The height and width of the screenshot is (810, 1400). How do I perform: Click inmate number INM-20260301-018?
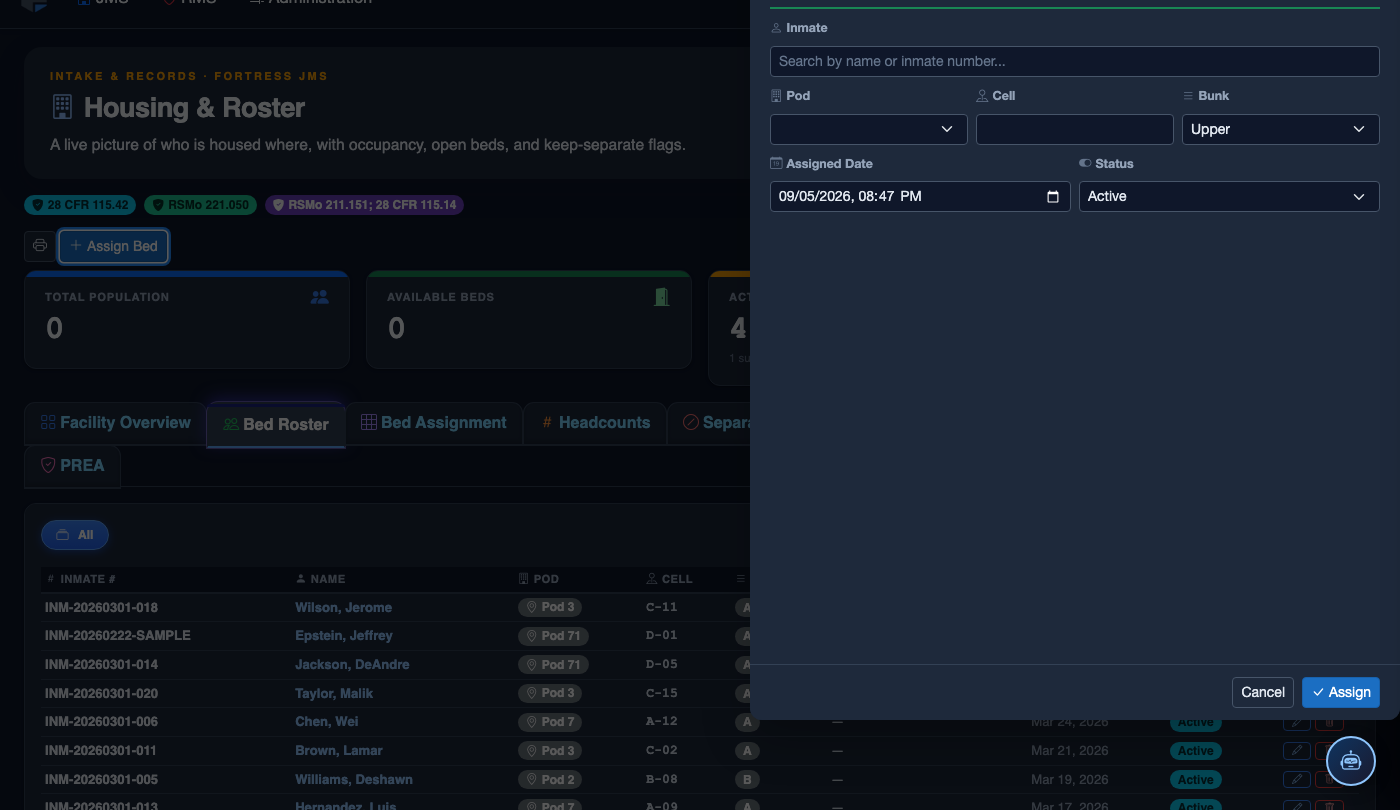pyautogui.click(x=101, y=608)
